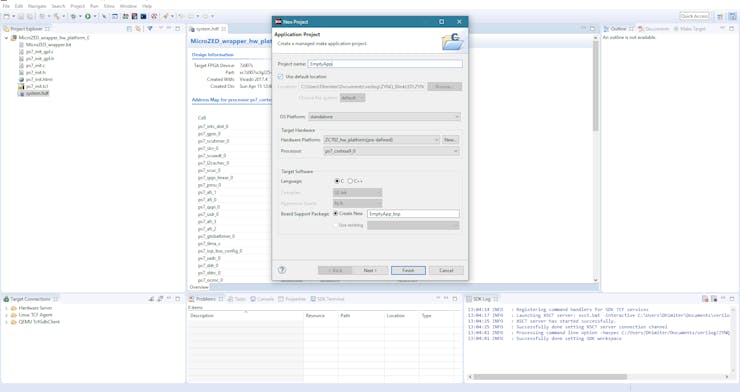Open the New file dropdown arrow in toolbar
The width and height of the screenshot is (740, 392).
click(13, 16)
